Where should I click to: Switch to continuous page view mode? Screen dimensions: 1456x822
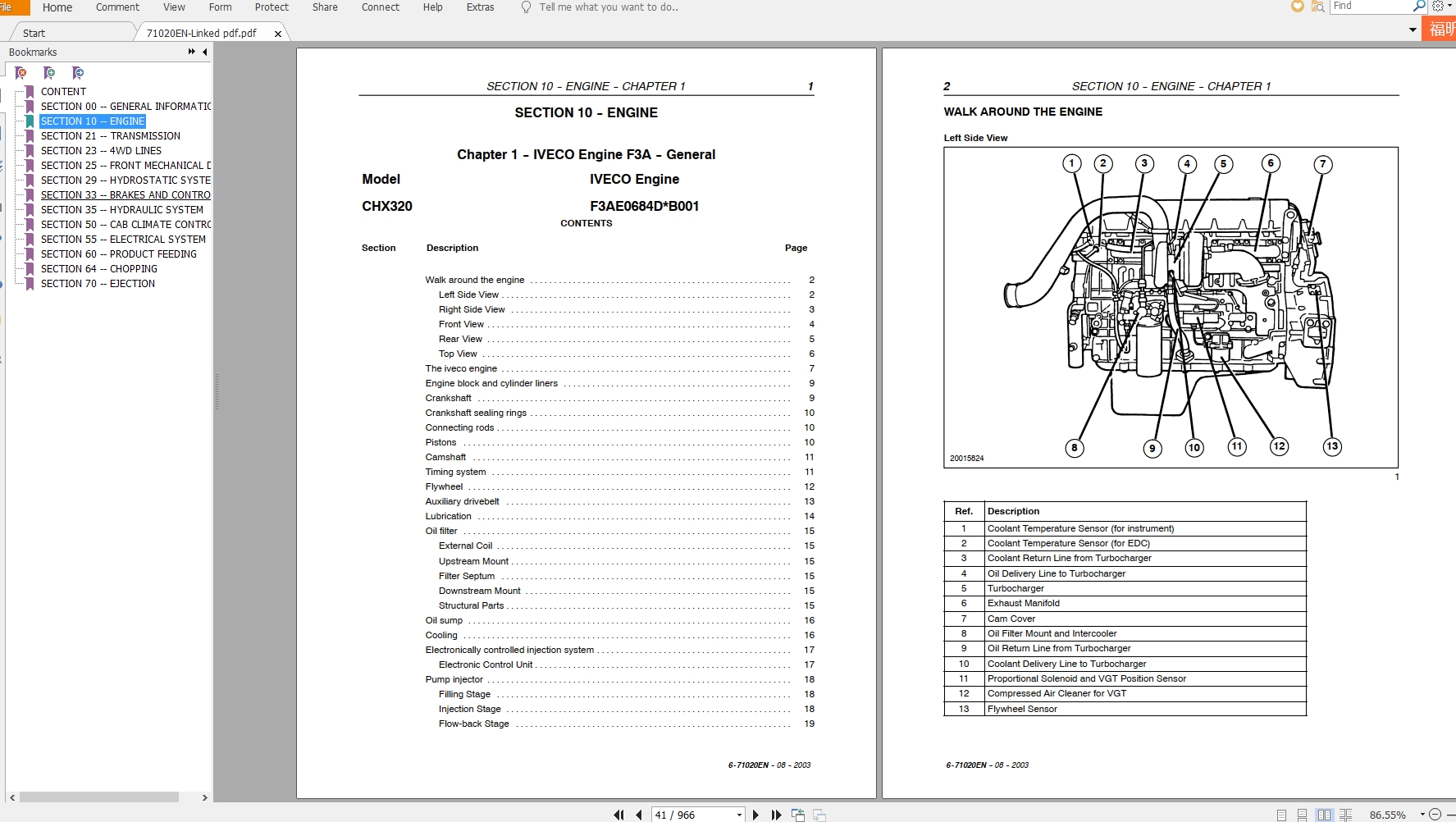[1302, 815]
